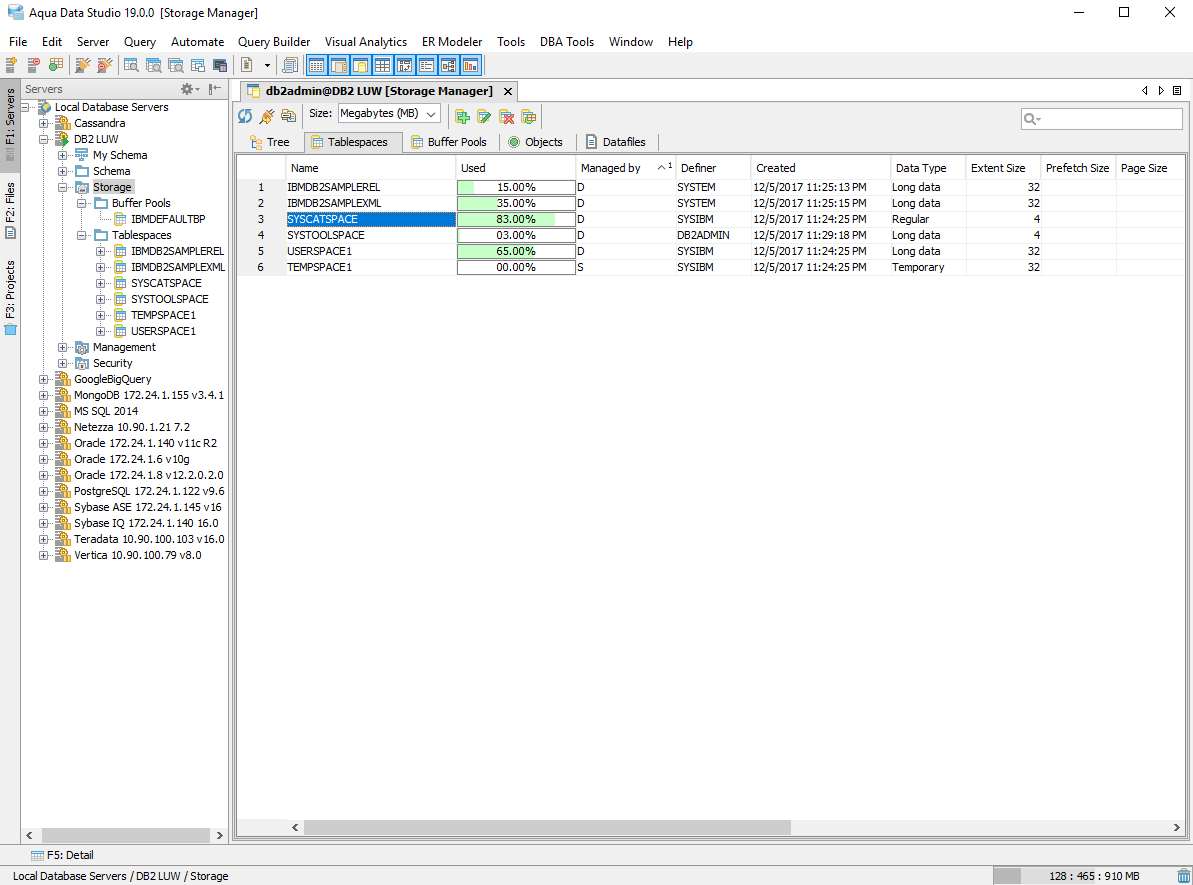The height and width of the screenshot is (885, 1193).
Task: Switch to the Buffer Pools tab
Action: point(449,142)
